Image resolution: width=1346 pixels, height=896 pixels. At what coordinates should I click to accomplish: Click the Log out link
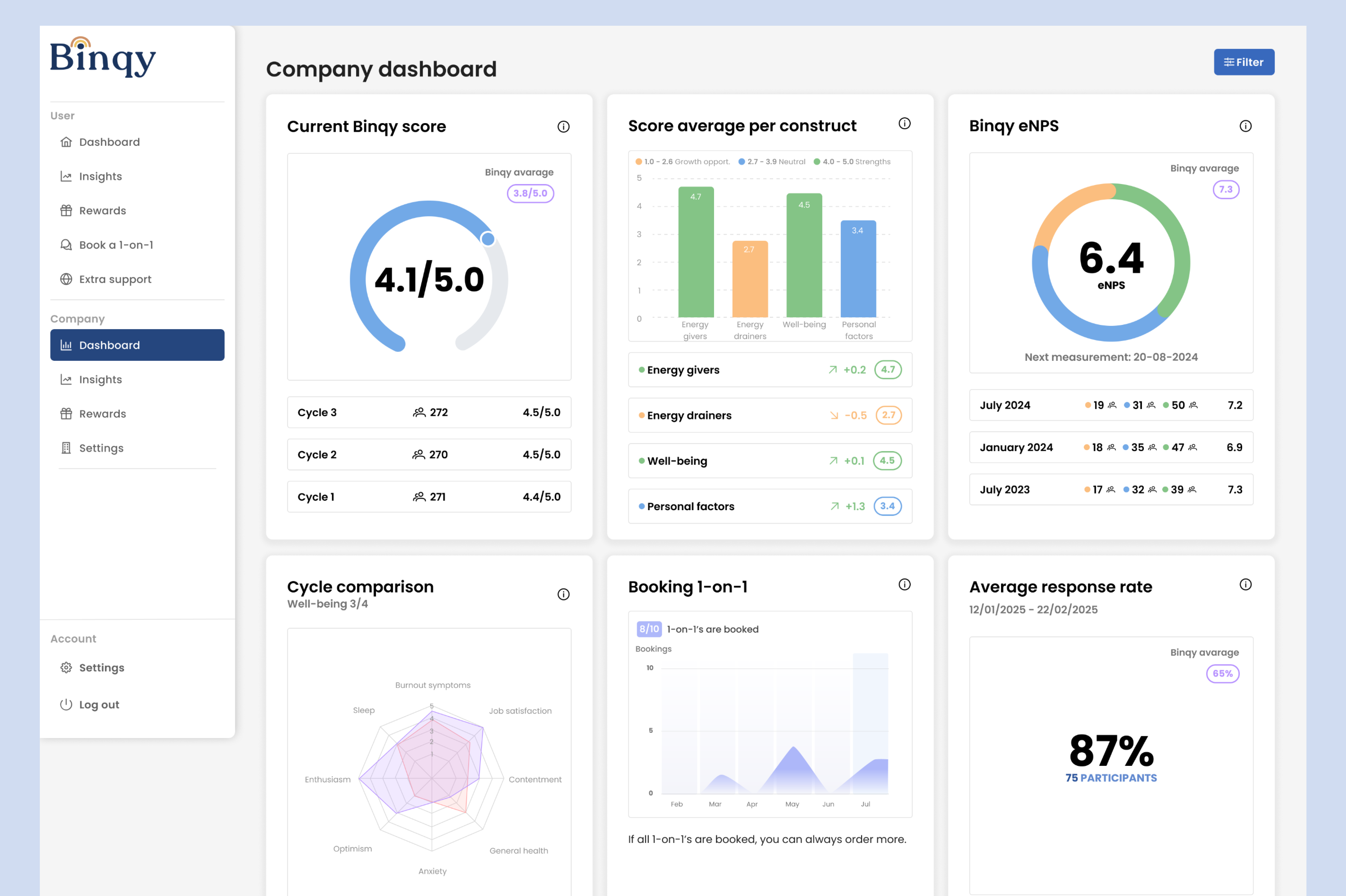click(x=99, y=704)
